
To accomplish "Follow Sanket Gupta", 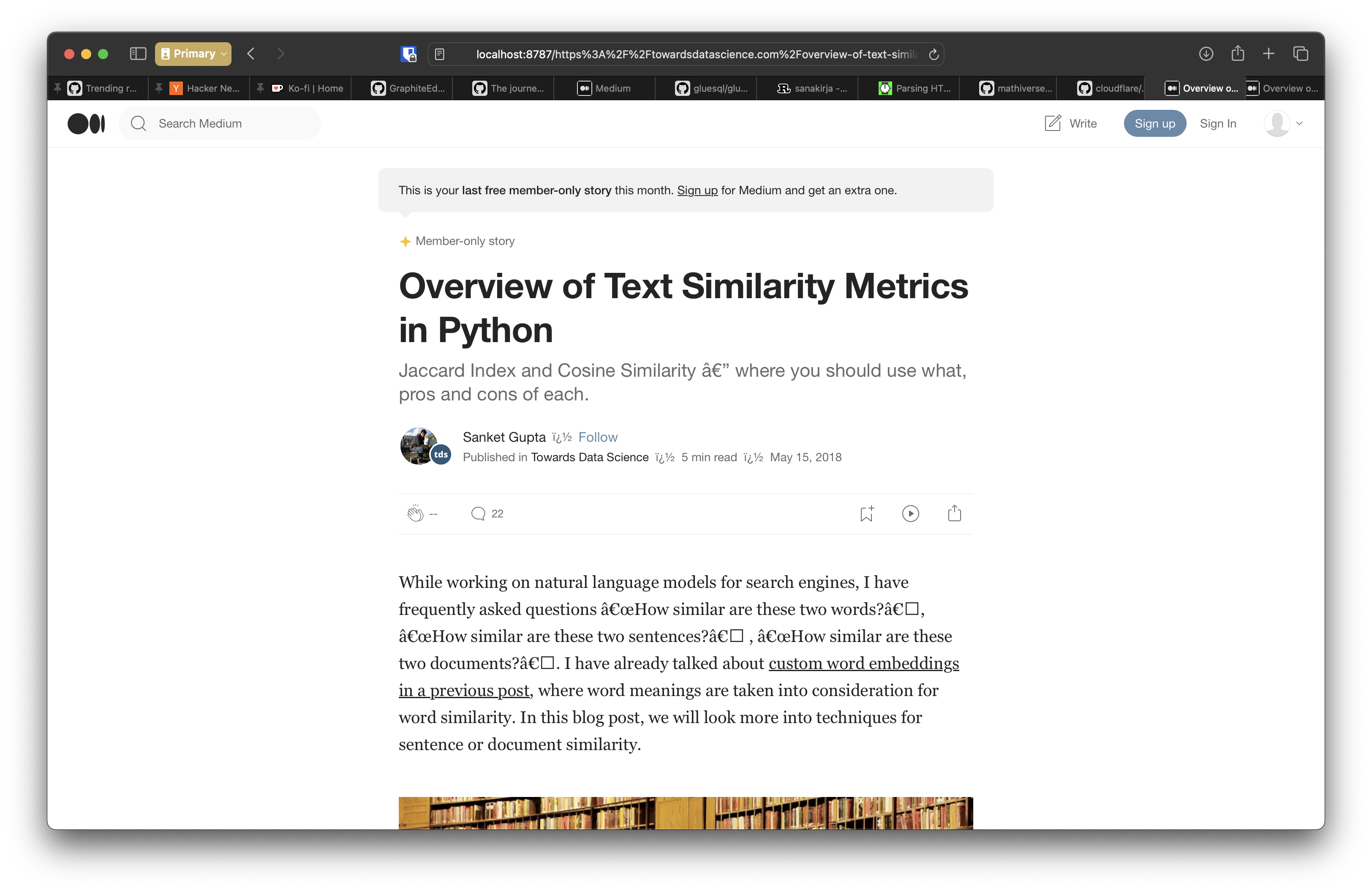I will [x=598, y=437].
